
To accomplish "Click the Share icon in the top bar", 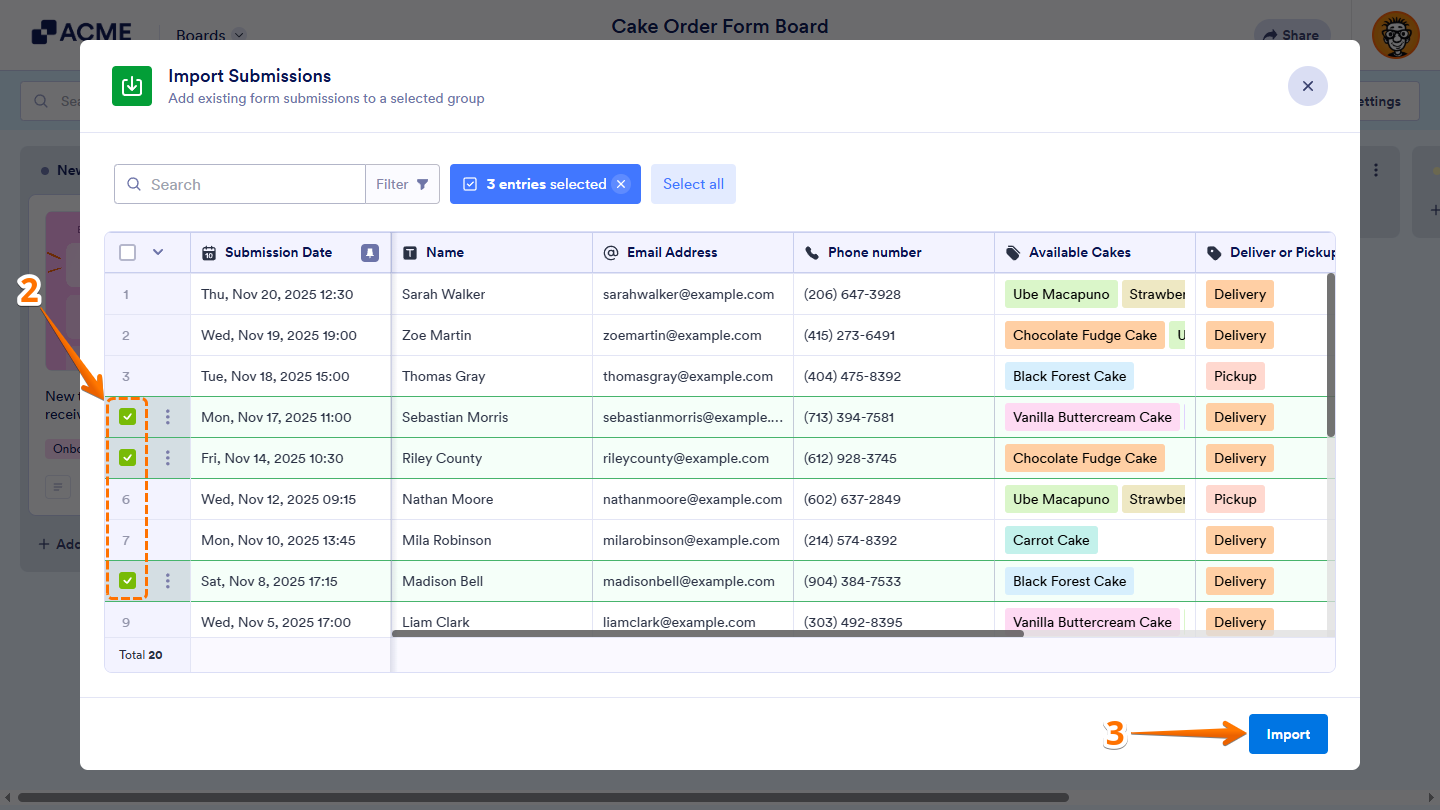I will point(1271,34).
